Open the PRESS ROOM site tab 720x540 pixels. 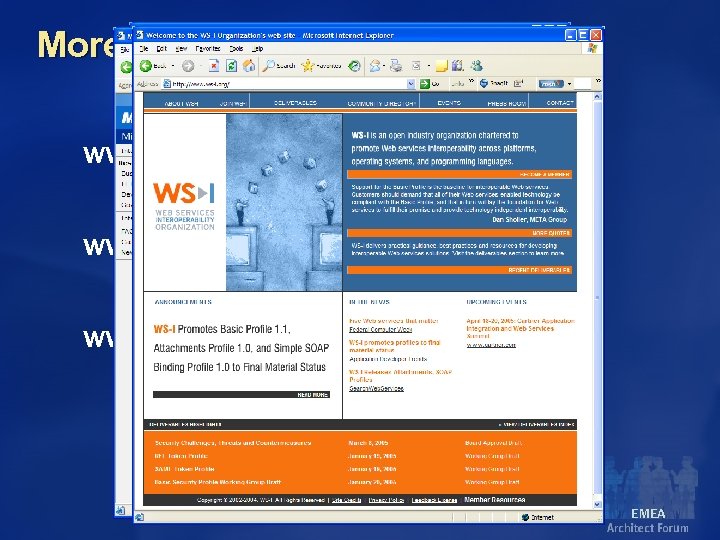(506, 103)
